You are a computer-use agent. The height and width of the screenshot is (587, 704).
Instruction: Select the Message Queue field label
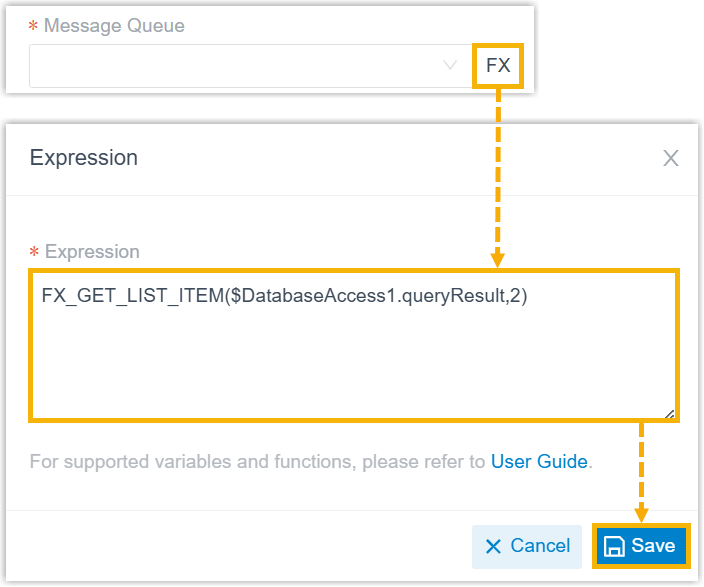(x=114, y=26)
